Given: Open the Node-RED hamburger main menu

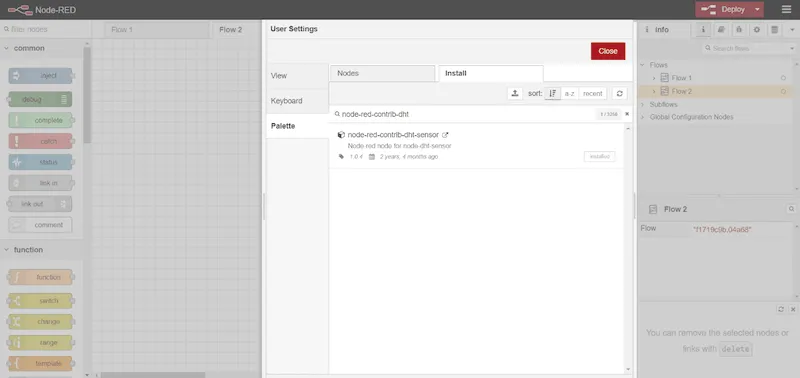Looking at the screenshot, I should pos(786,10).
